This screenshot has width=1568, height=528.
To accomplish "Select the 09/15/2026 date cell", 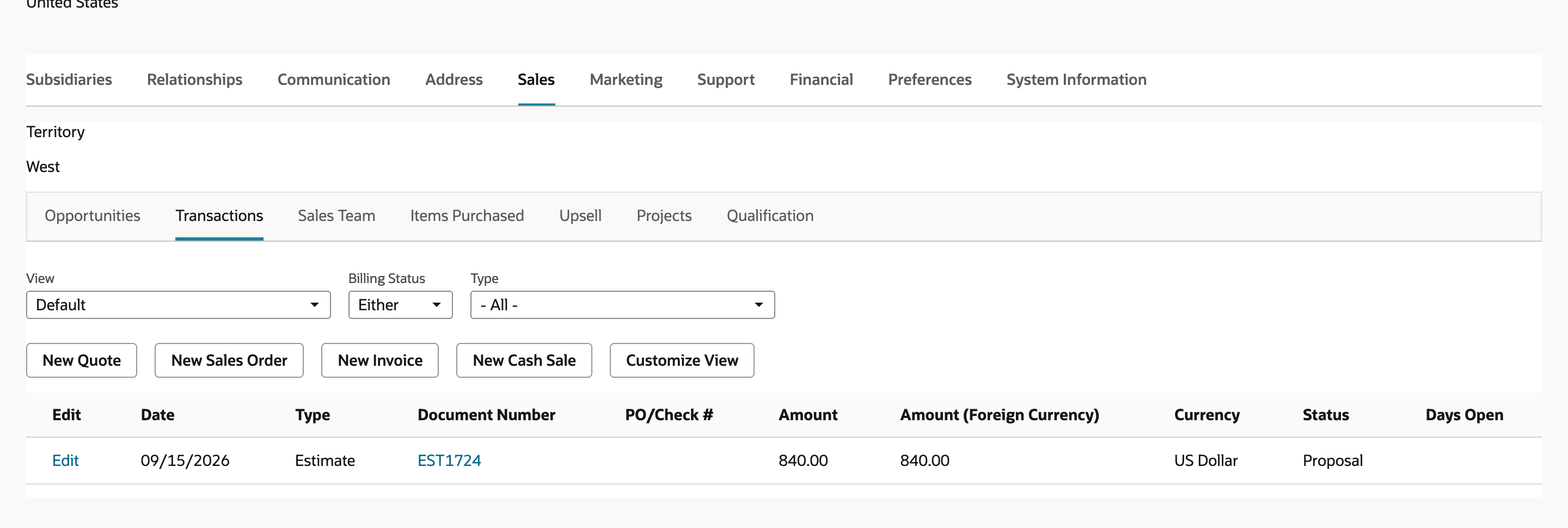I will pos(185,461).
